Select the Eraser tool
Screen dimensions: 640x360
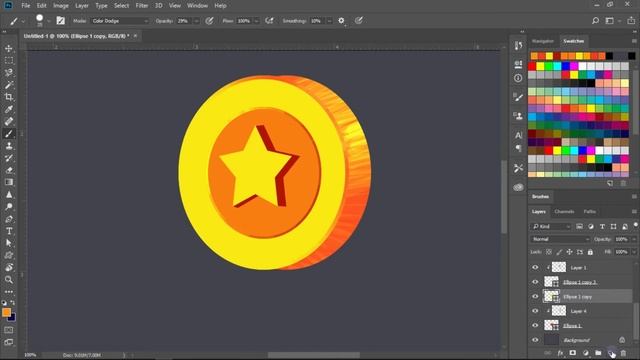click(x=9, y=170)
